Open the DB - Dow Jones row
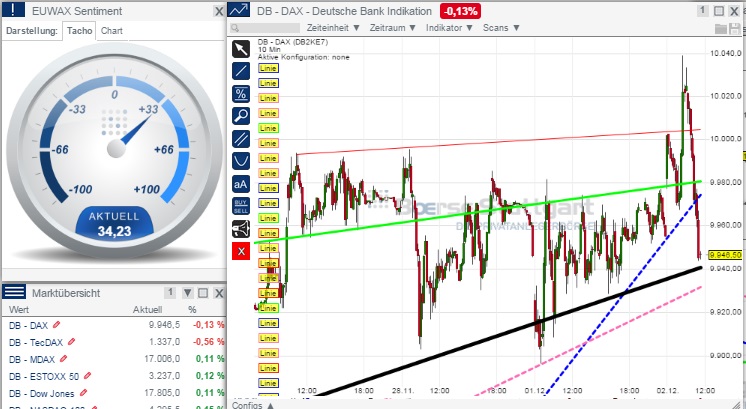The height and width of the screenshot is (409, 746). point(113,393)
